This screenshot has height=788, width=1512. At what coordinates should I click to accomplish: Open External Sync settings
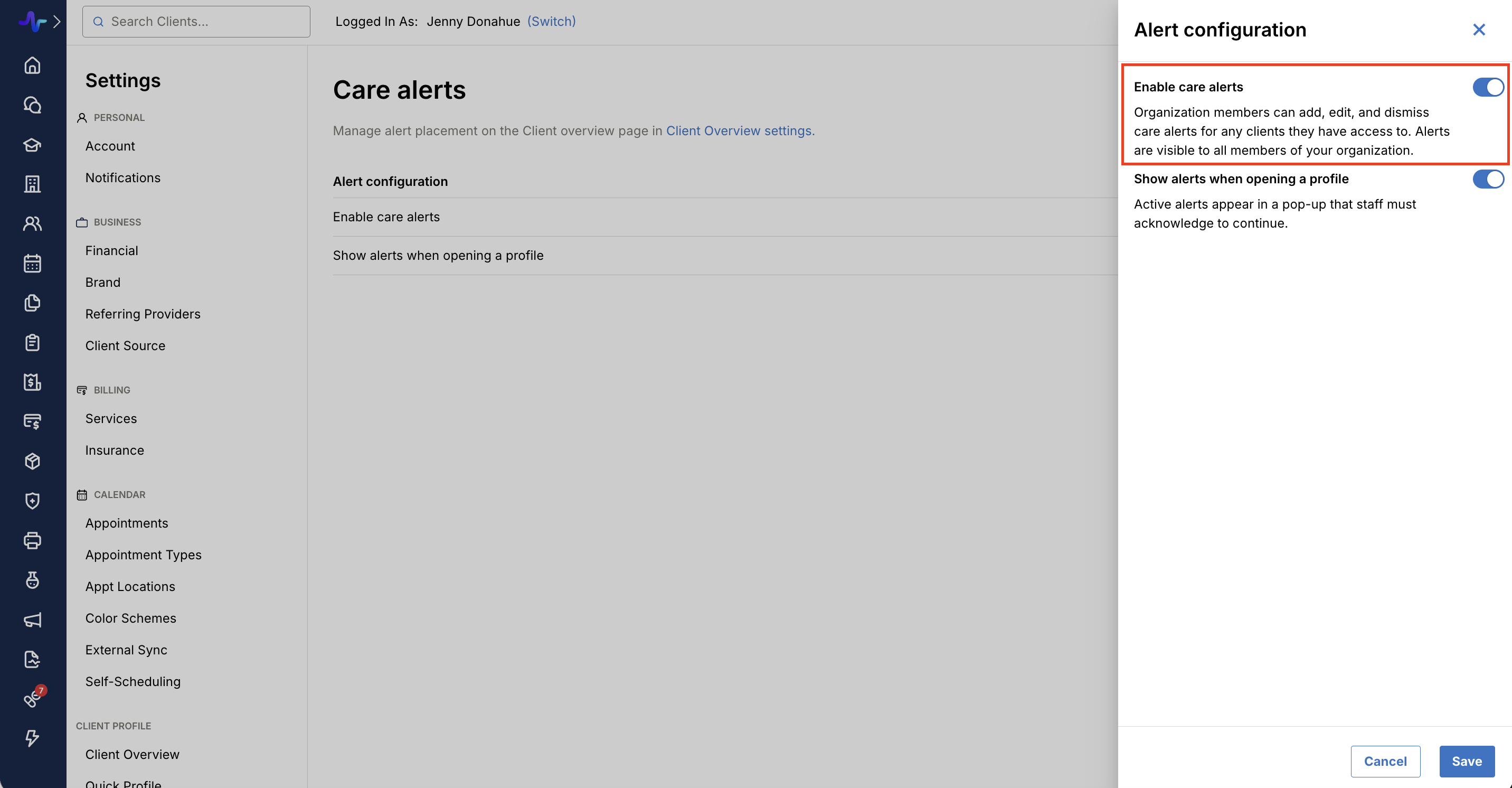(x=126, y=650)
